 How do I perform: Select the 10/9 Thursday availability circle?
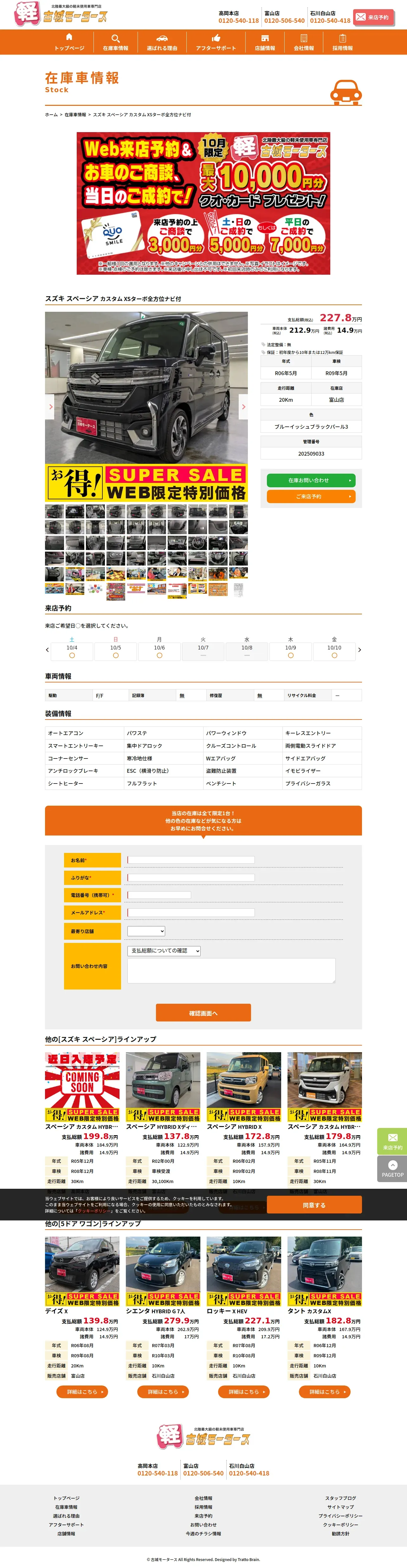coord(291,656)
